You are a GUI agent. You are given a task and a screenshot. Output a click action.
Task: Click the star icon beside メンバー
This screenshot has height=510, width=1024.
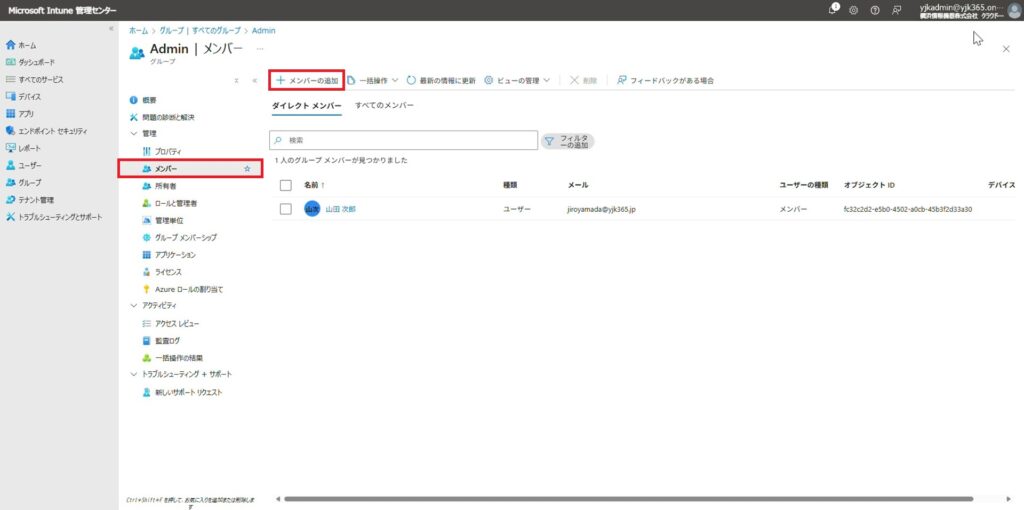tap(247, 169)
